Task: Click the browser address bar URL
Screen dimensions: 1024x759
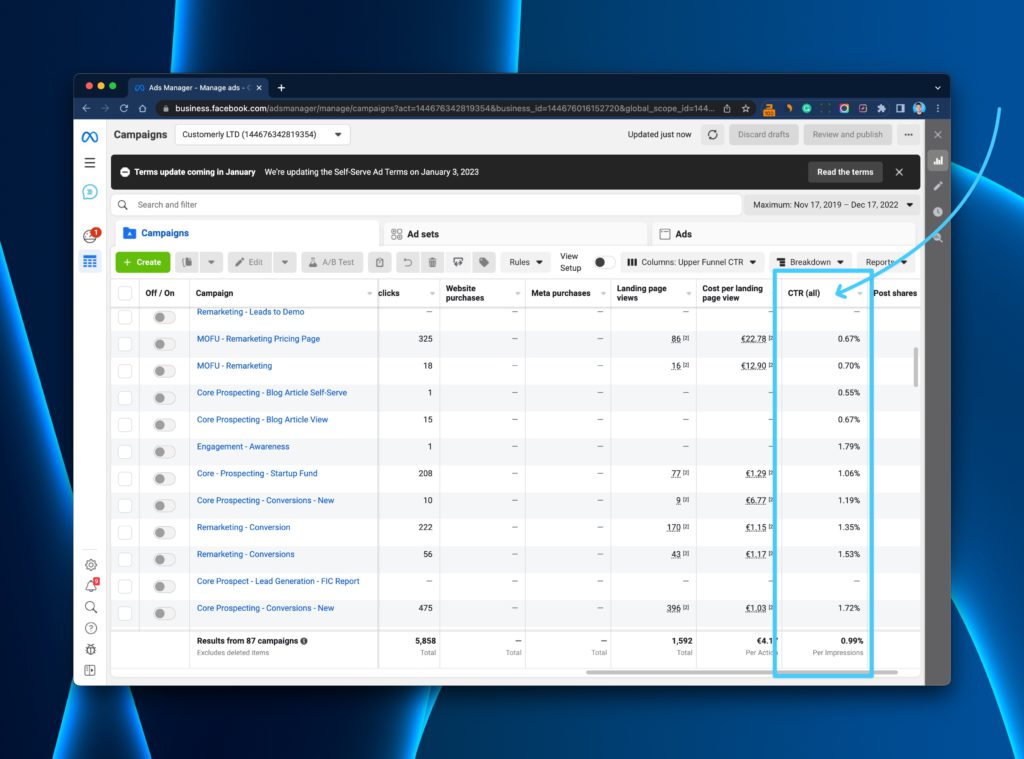Action: pyautogui.click(x=444, y=108)
